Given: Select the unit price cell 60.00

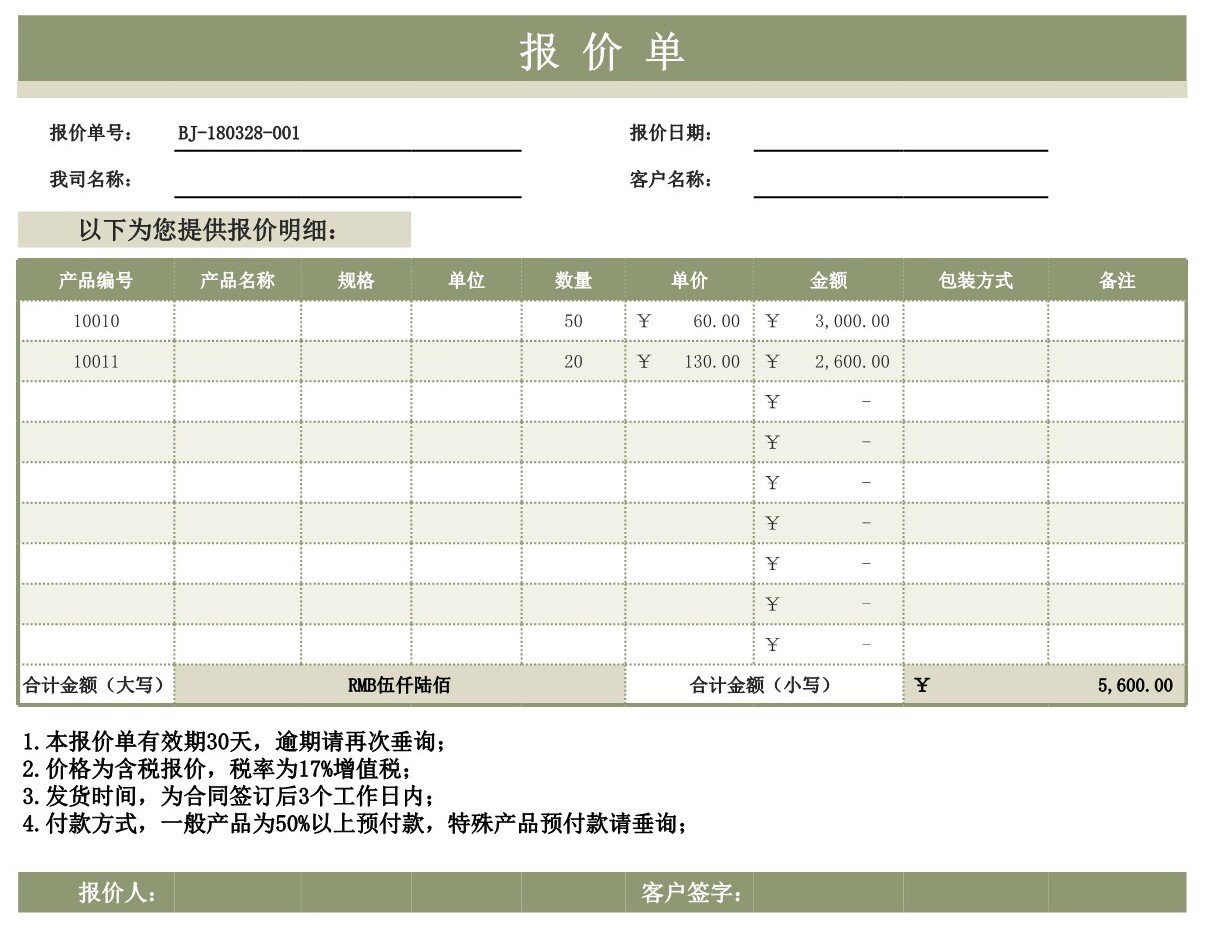Looking at the screenshot, I should (x=689, y=322).
